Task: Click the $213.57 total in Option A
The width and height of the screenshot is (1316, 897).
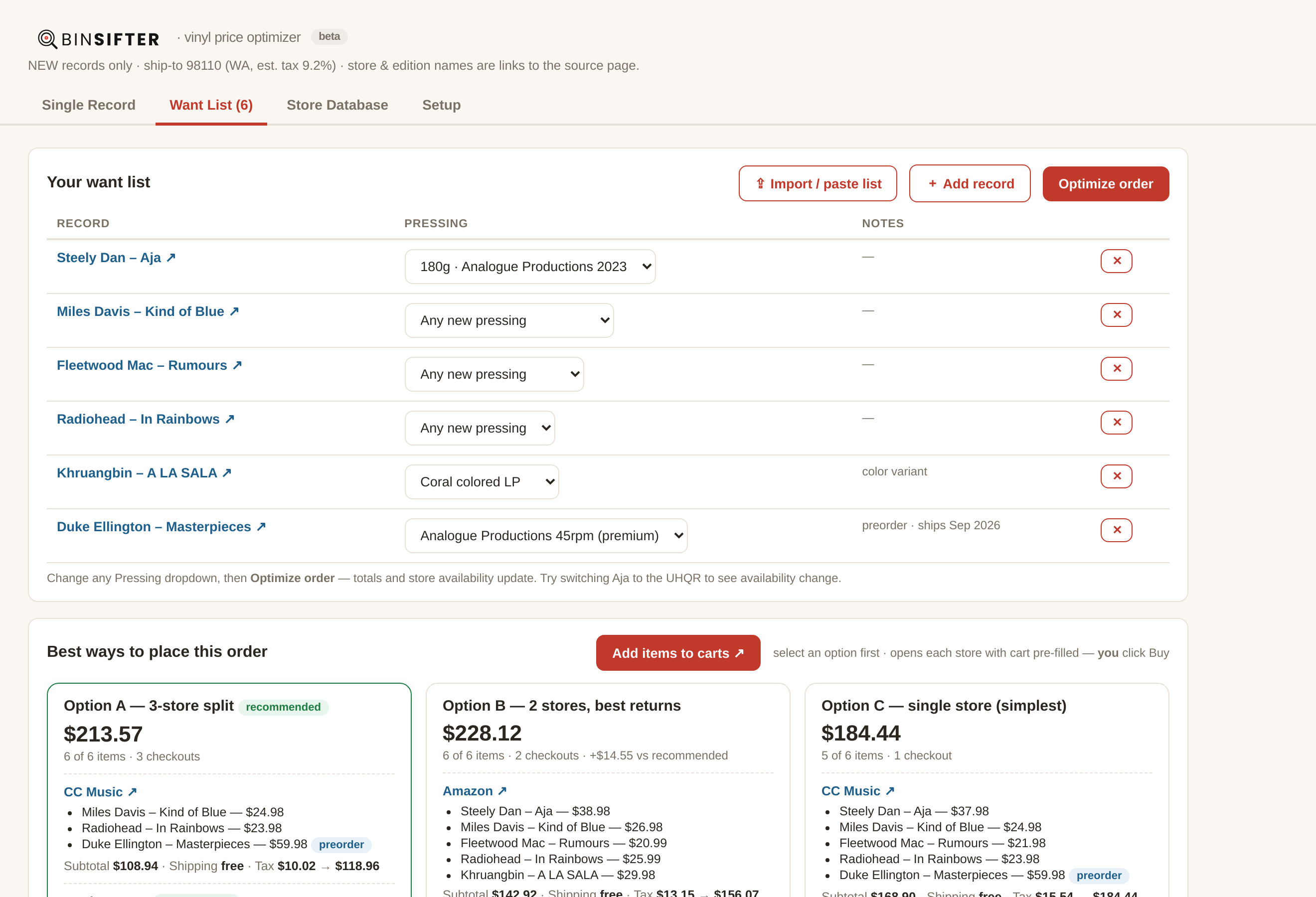Action: click(x=103, y=734)
